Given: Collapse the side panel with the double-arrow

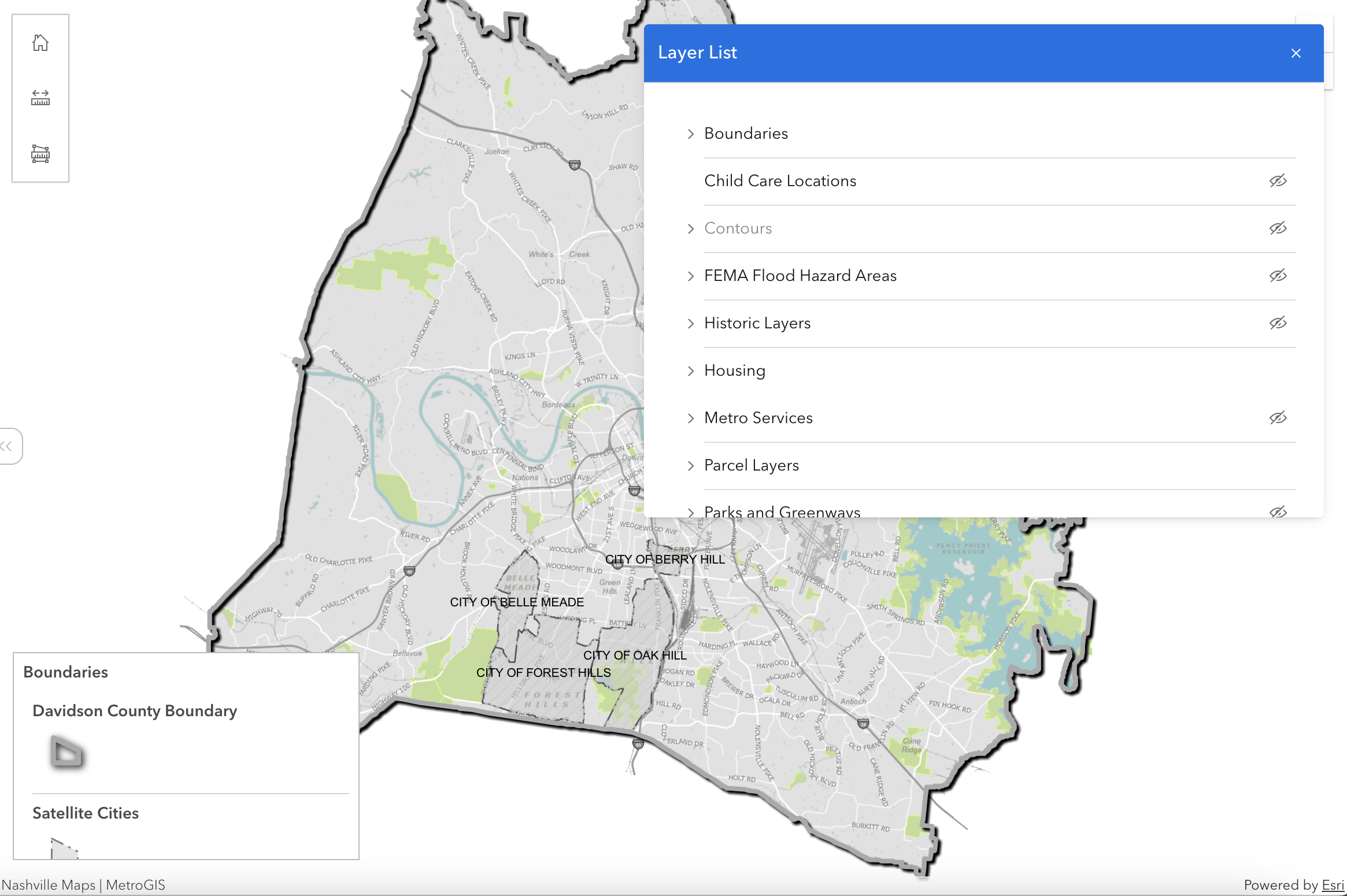Looking at the screenshot, I should click(7, 446).
